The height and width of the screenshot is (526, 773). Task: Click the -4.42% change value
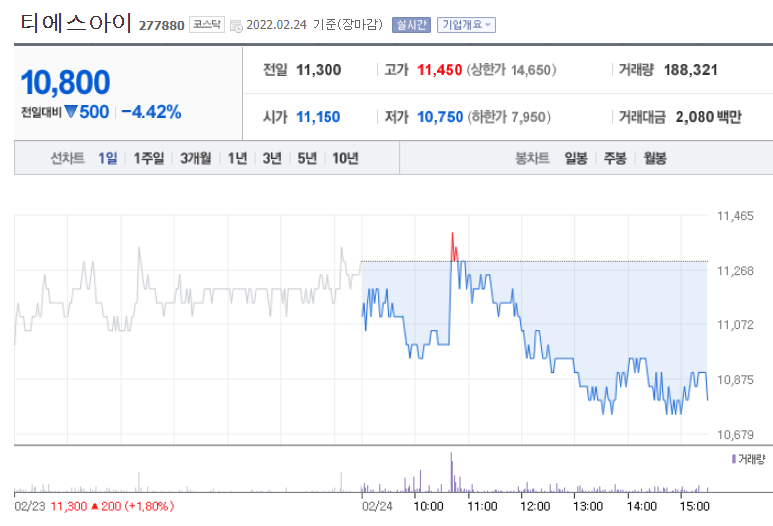point(151,112)
